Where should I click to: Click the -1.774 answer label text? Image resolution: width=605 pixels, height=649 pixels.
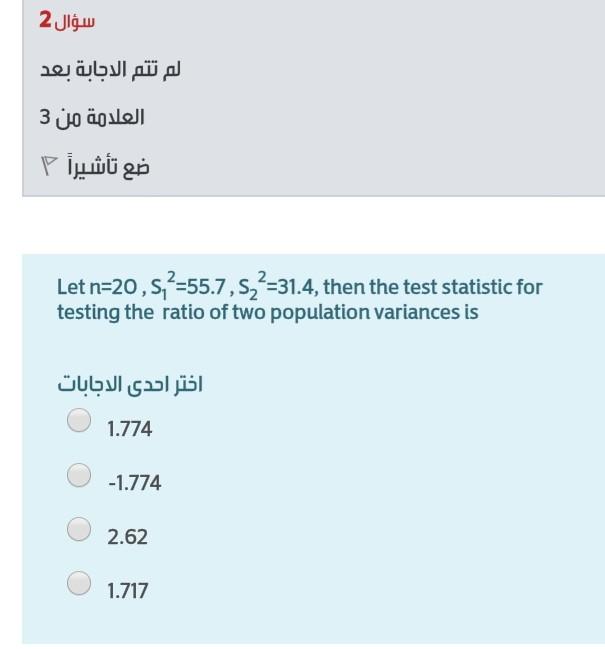(134, 483)
